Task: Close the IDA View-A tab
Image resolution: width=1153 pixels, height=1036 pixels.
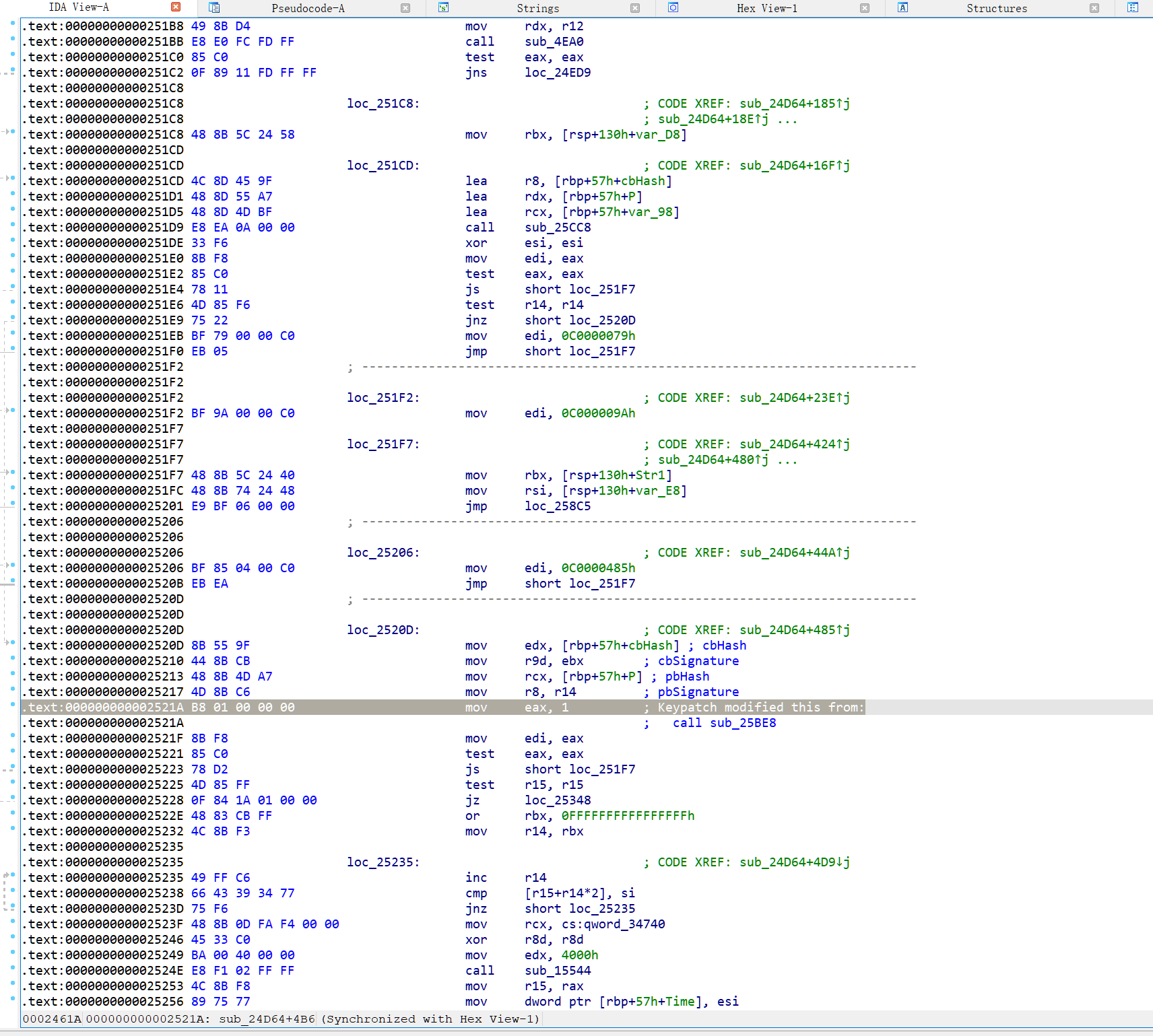Action: click(x=176, y=7)
